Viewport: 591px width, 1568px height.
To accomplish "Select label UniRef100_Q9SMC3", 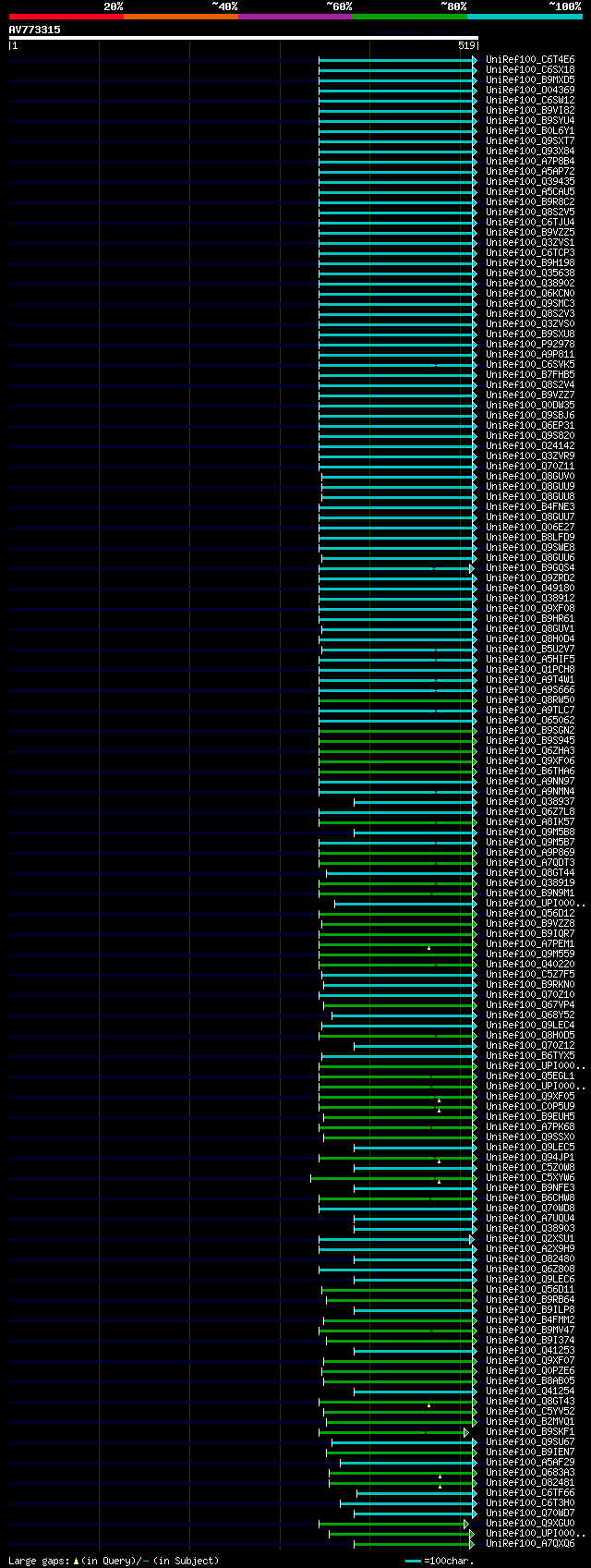I will pos(530,303).
